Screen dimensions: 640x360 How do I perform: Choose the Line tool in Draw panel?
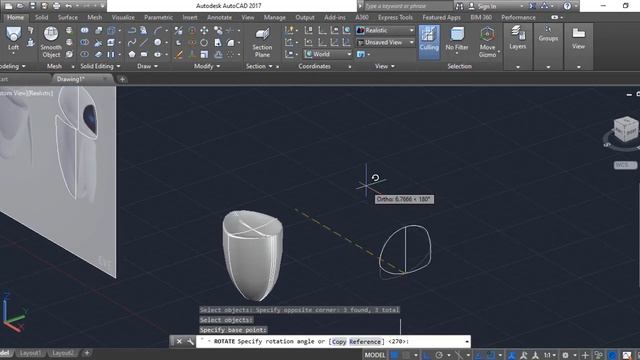[144, 42]
